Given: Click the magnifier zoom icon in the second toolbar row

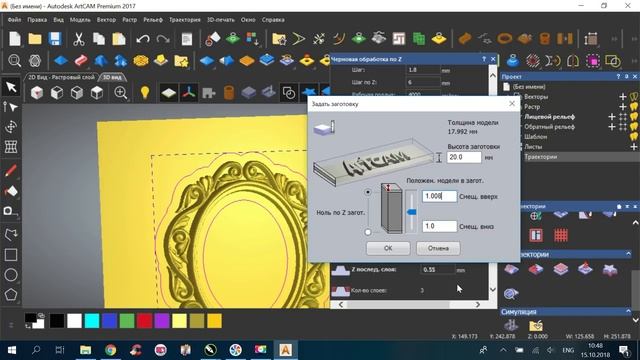Looking at the screenshot, I should pos(15,61).
